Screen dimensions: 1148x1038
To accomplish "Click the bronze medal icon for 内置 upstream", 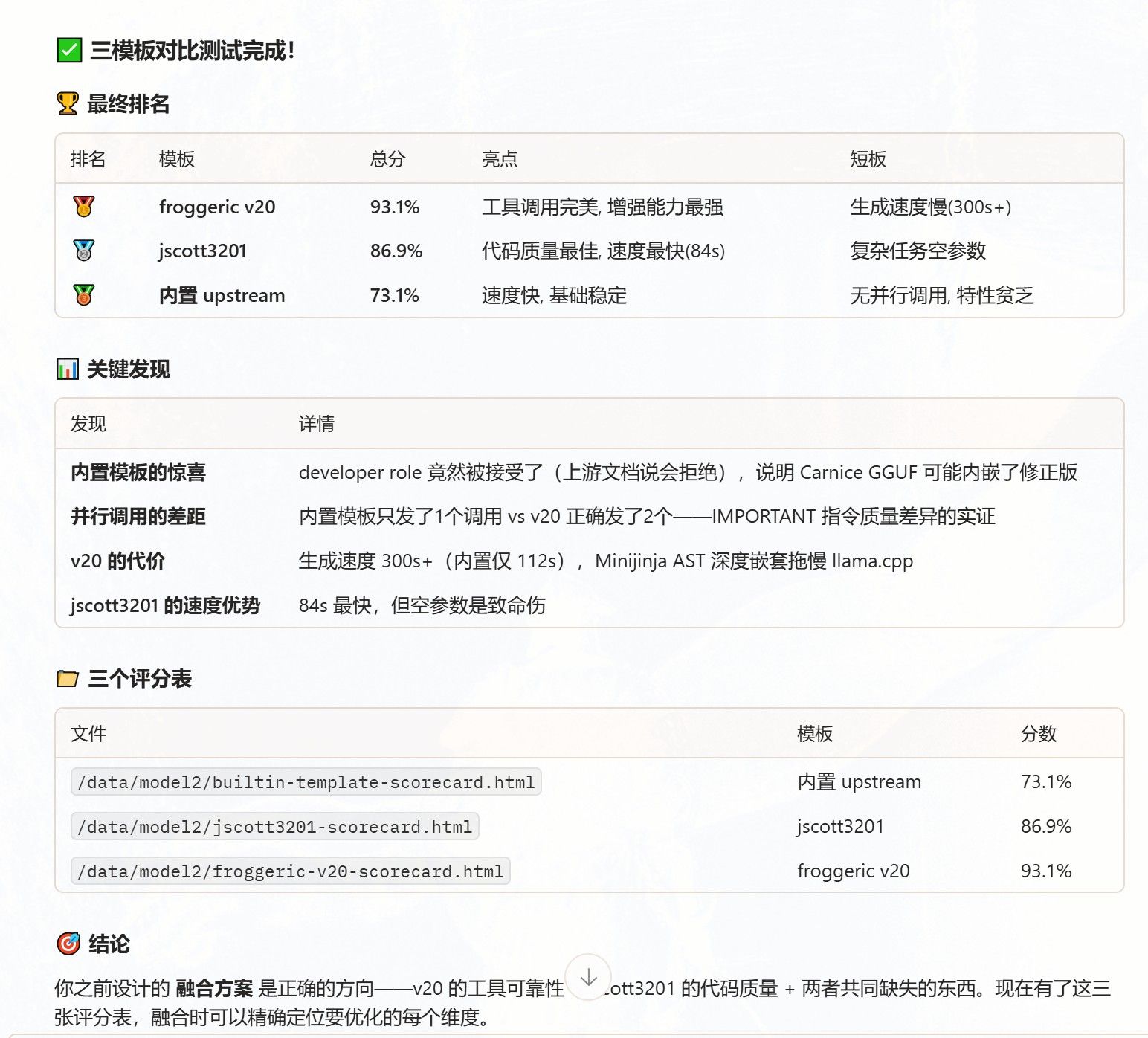I will 84,295.
